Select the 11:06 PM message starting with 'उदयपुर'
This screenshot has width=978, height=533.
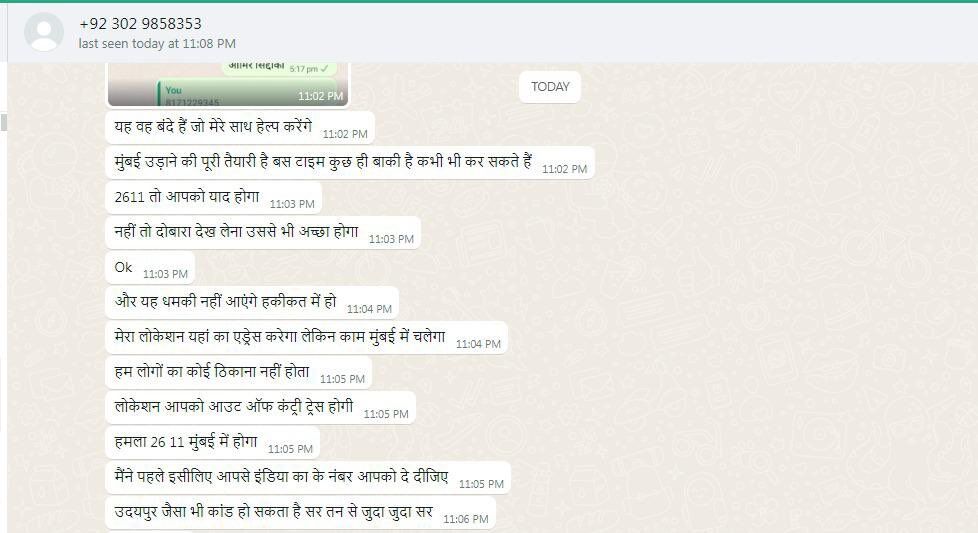(x=301, y=512)
